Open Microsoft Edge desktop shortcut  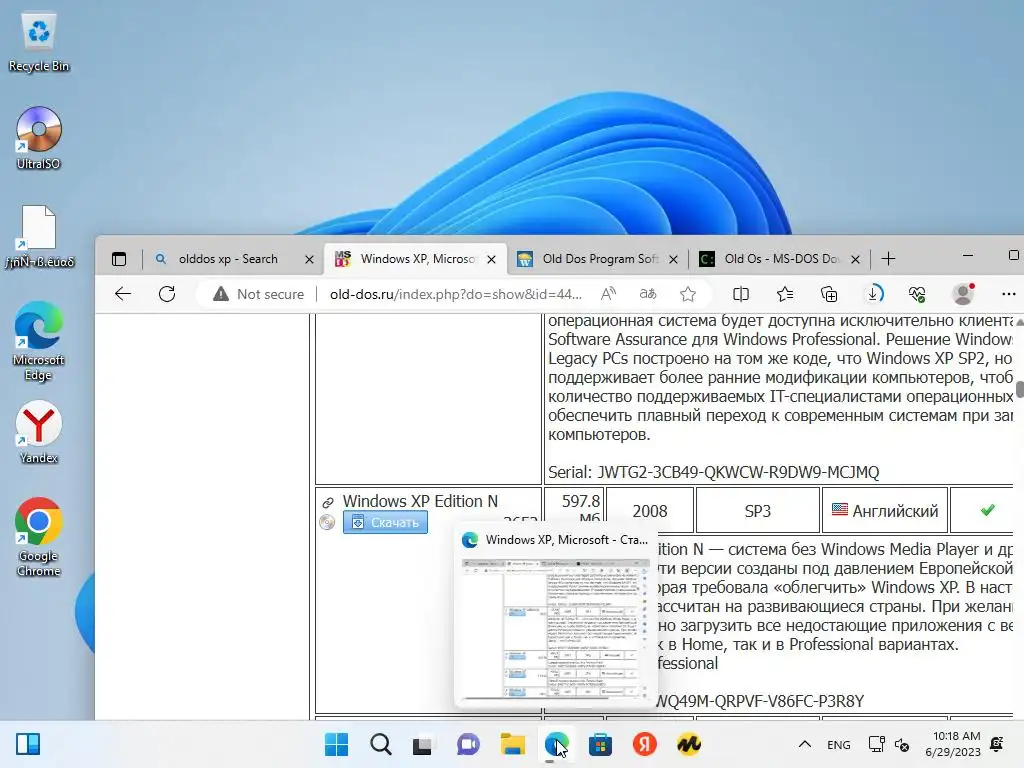(x=39, y=342)
